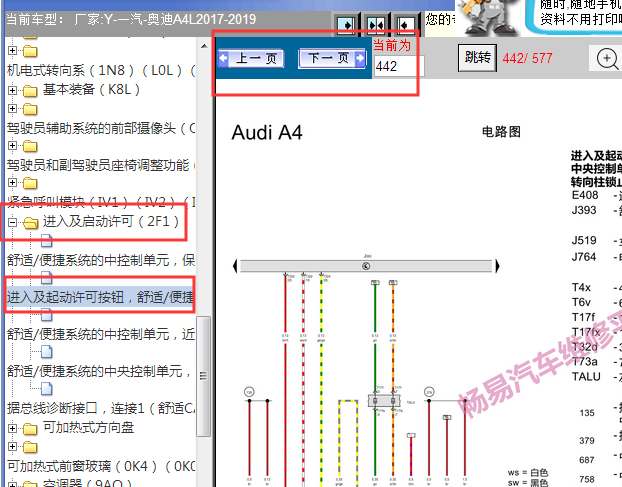Click the right scroll arrow of J393 bar

click(497, 266)
